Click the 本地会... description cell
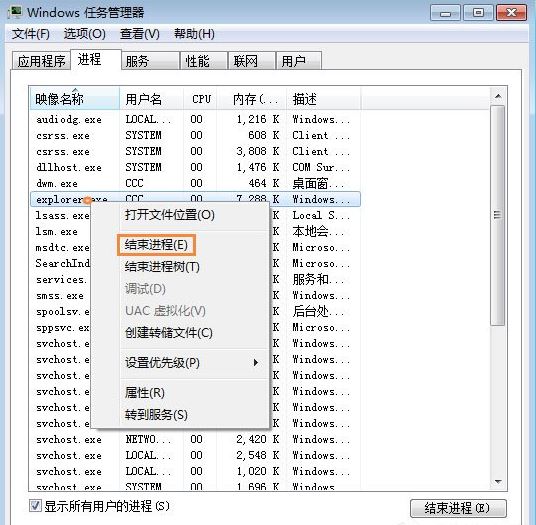 click(318, 231)
